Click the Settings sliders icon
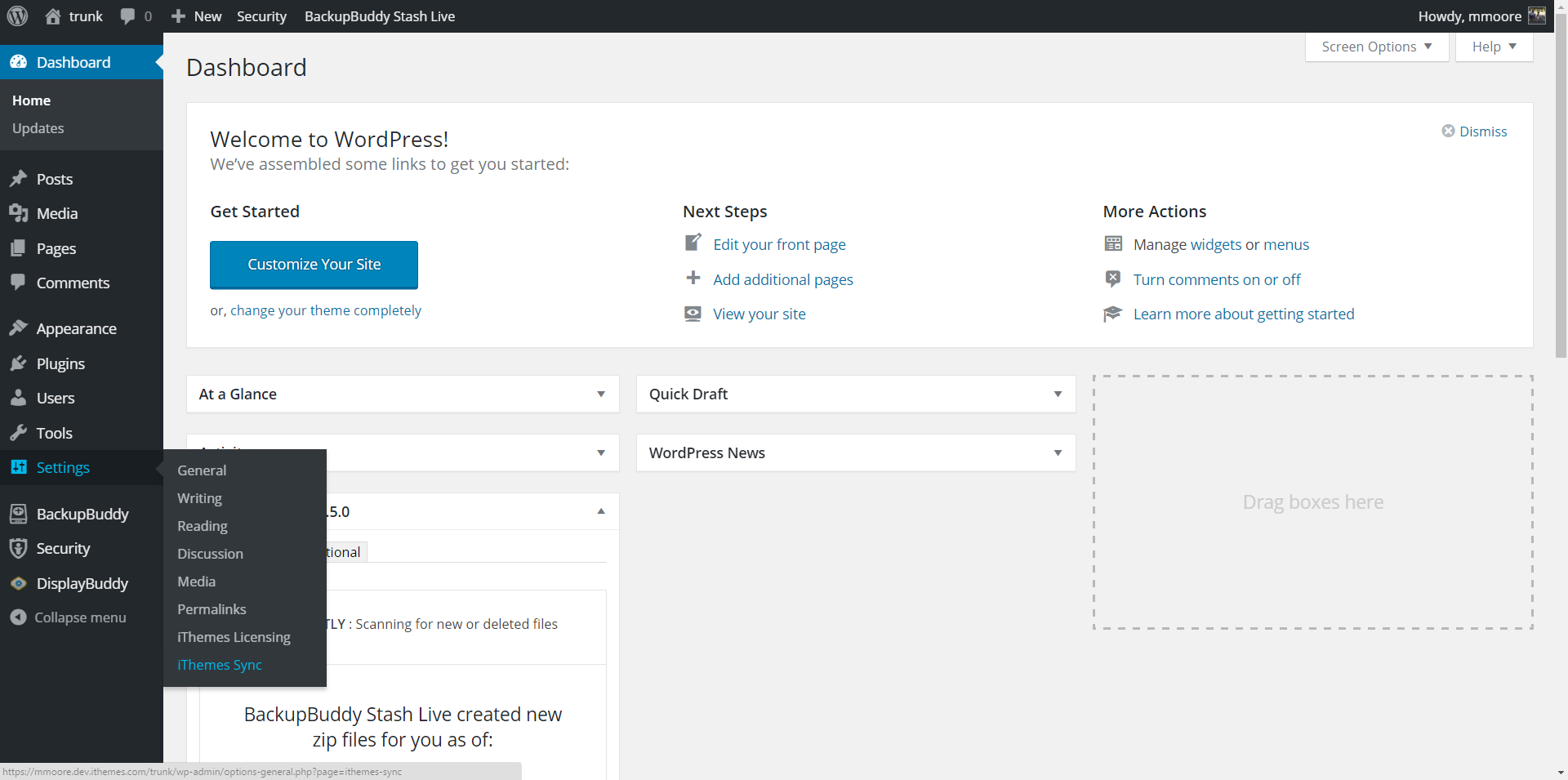 [x=18, y=467]
